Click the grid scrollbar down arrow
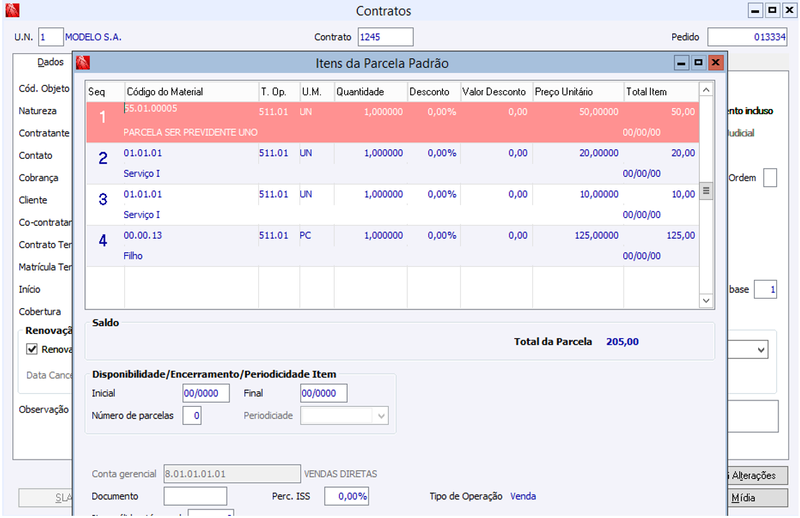Screen dimensions: 800x518 pos(706,301)
